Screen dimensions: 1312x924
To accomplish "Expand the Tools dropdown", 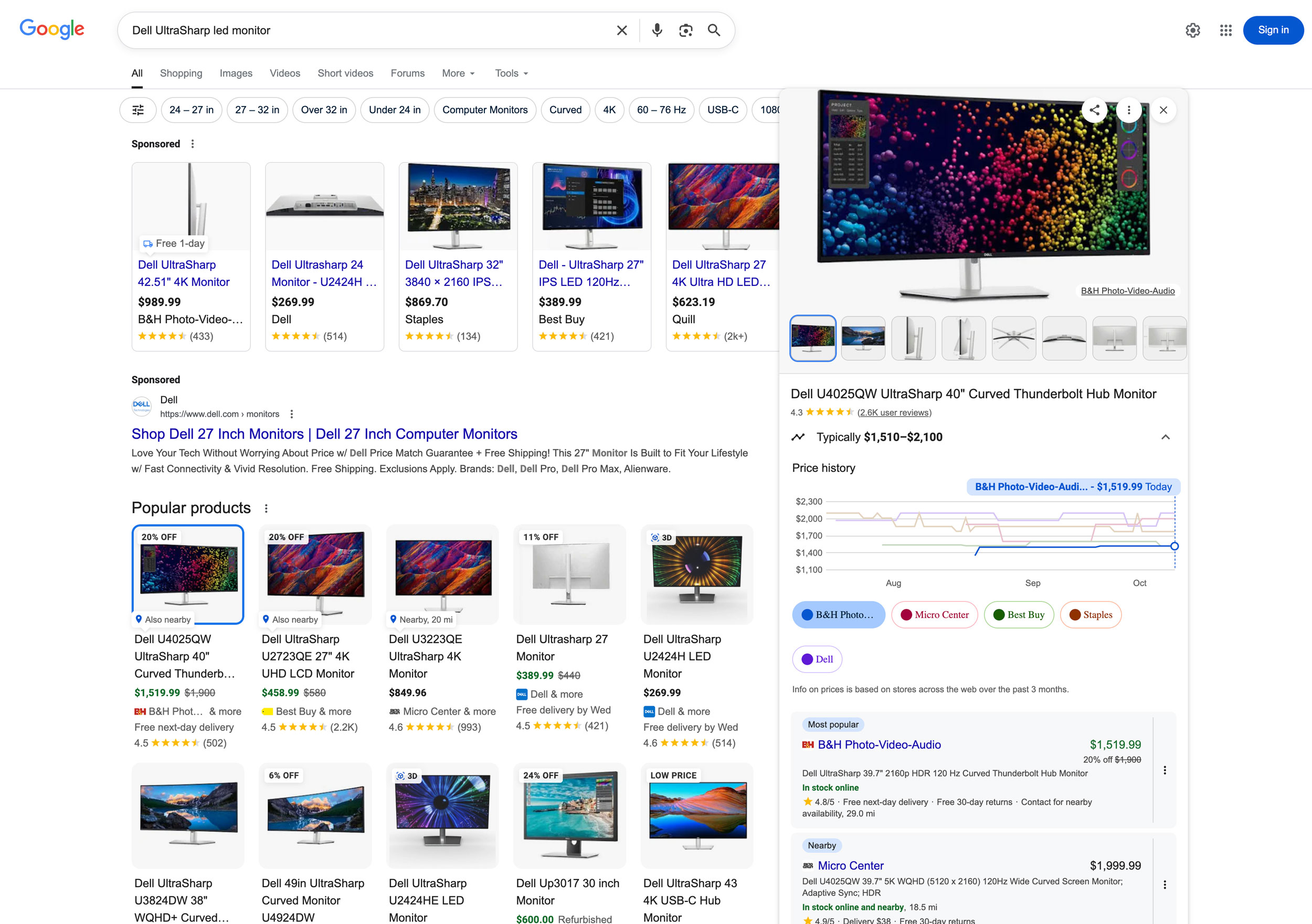I will (x=512, y=73).
